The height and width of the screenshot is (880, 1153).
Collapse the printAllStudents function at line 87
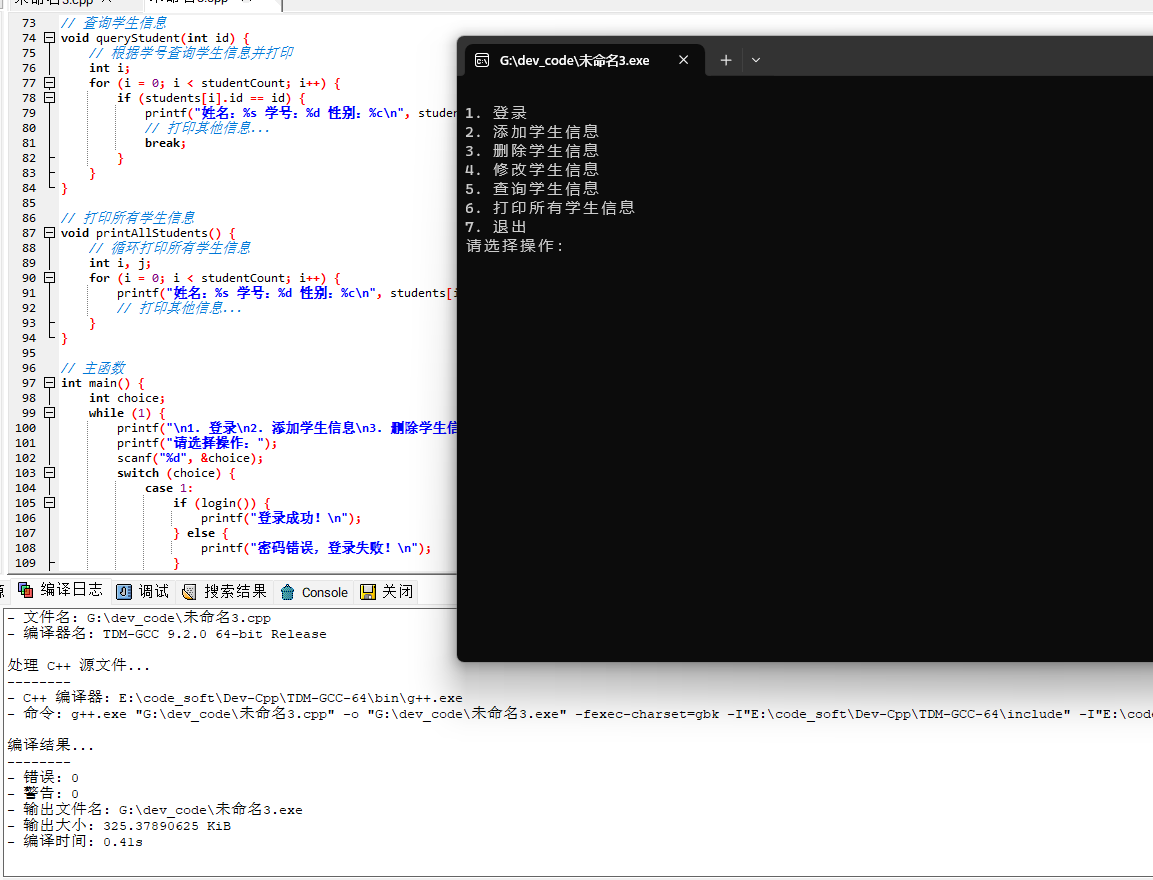(49, 233)
